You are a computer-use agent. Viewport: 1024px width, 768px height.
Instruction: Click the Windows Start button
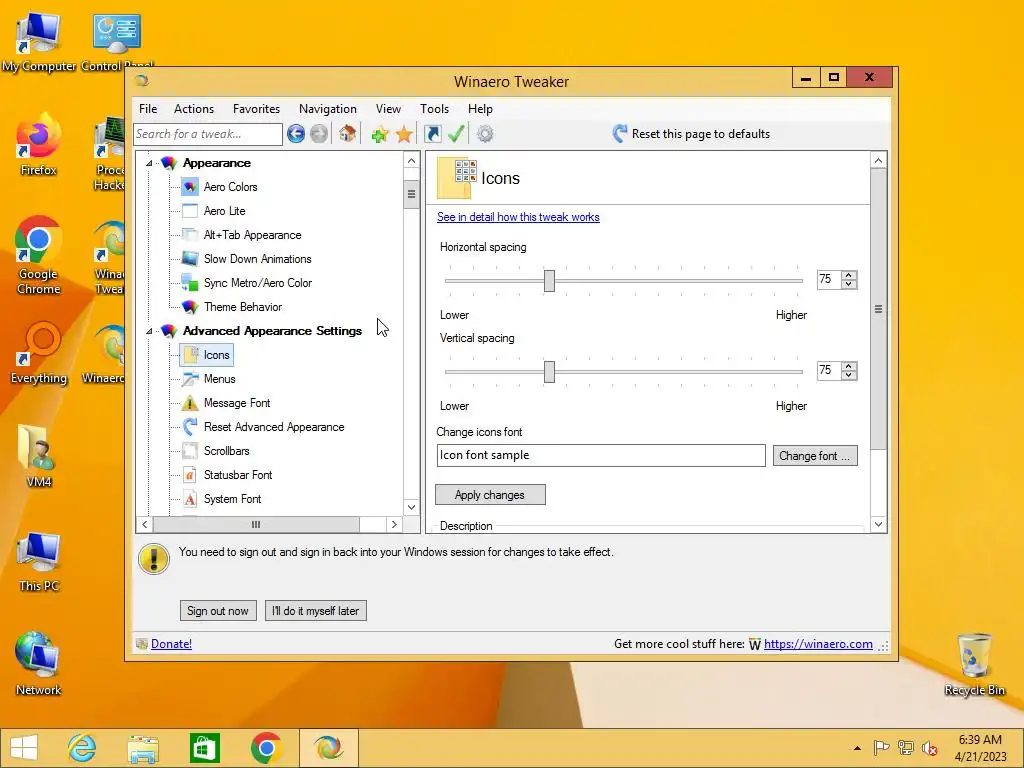click(x=24, y=748)
